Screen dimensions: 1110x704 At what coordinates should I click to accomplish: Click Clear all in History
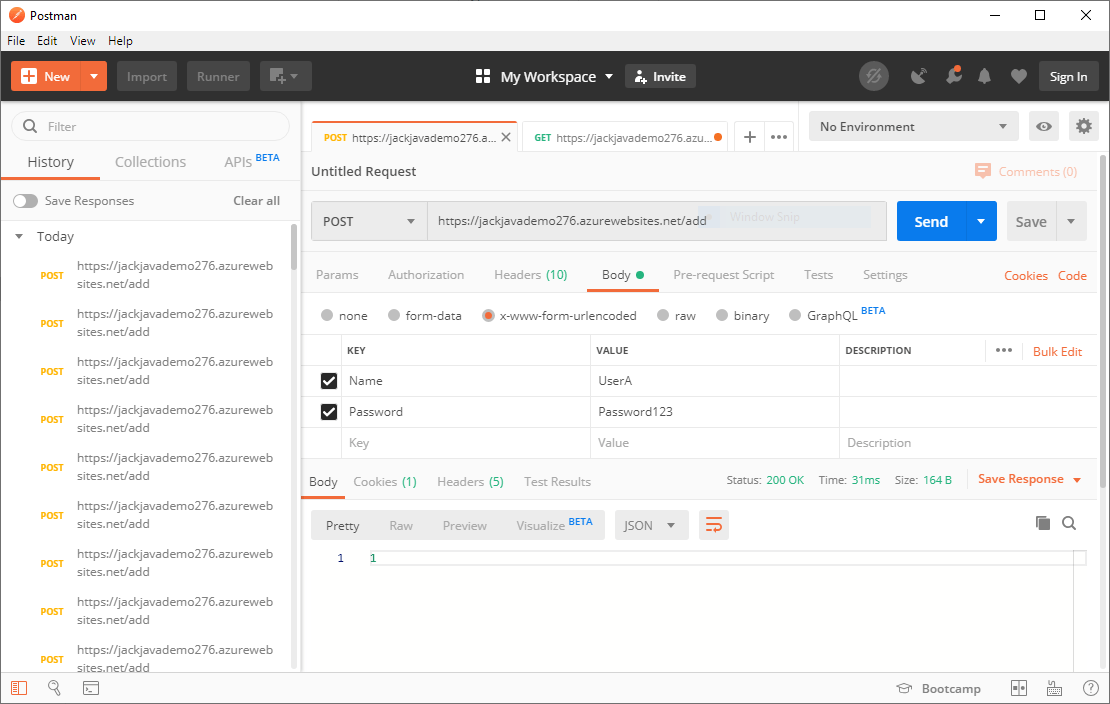pos(256,200)
